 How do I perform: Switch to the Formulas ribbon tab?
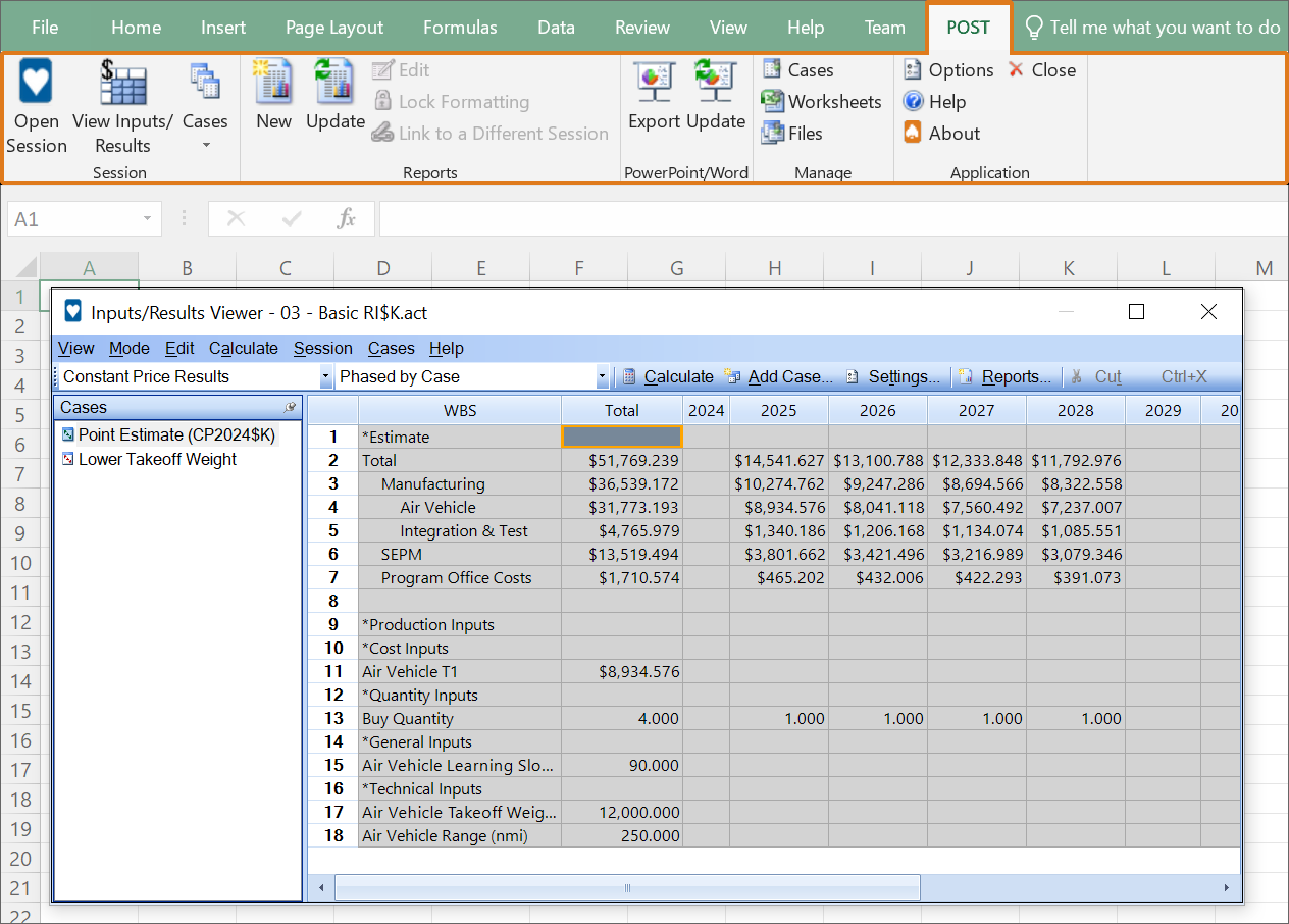click(x=460, y=27)
